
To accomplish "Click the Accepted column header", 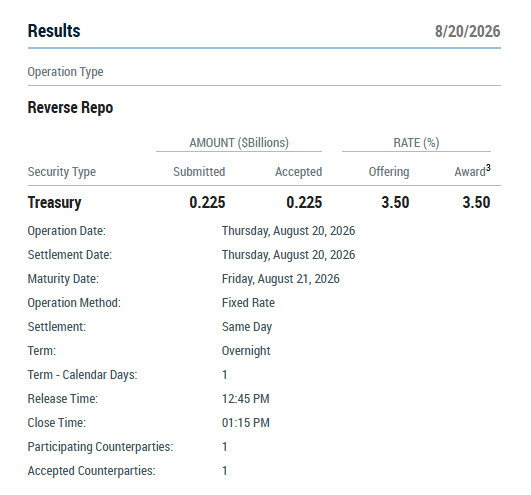I will (x=298, y=172).
